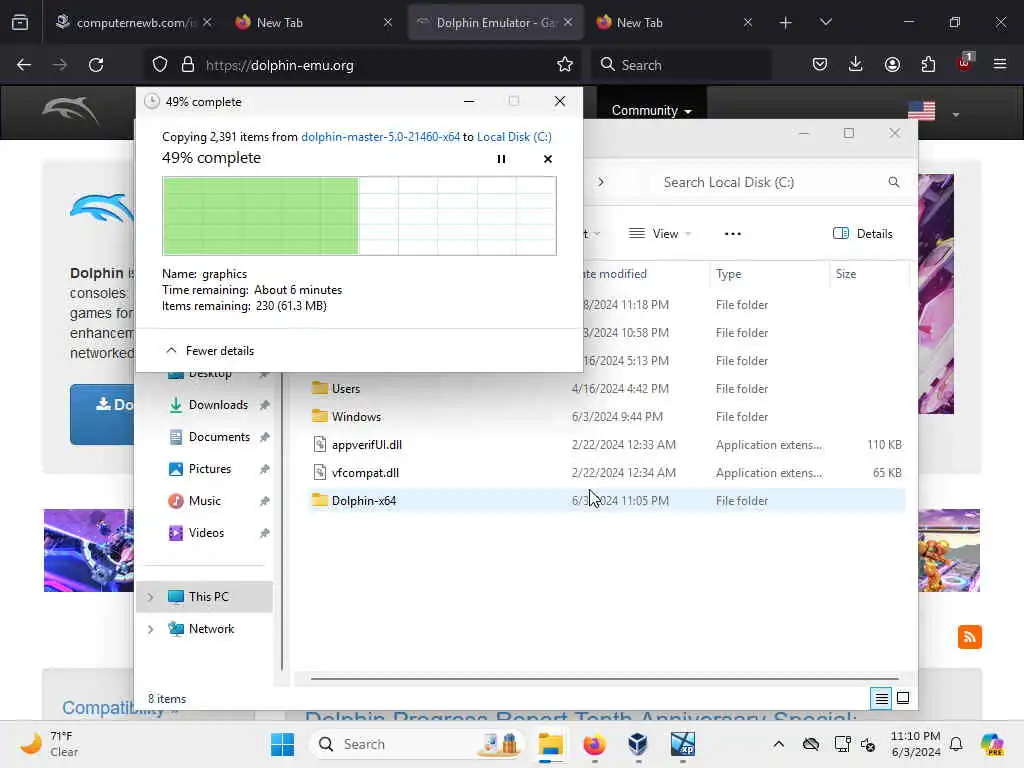This screenshot has height=768, width=1024.
Task: Open Firefox from the taskbar
Action: pos(594,744)
